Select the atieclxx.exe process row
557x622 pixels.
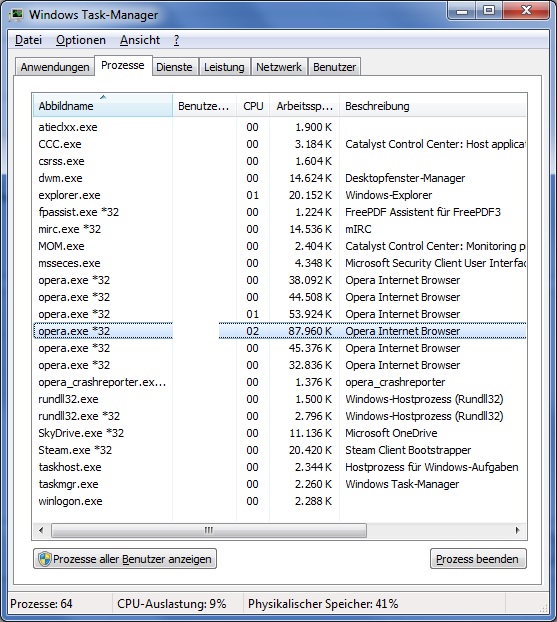(x=280, y=127)
